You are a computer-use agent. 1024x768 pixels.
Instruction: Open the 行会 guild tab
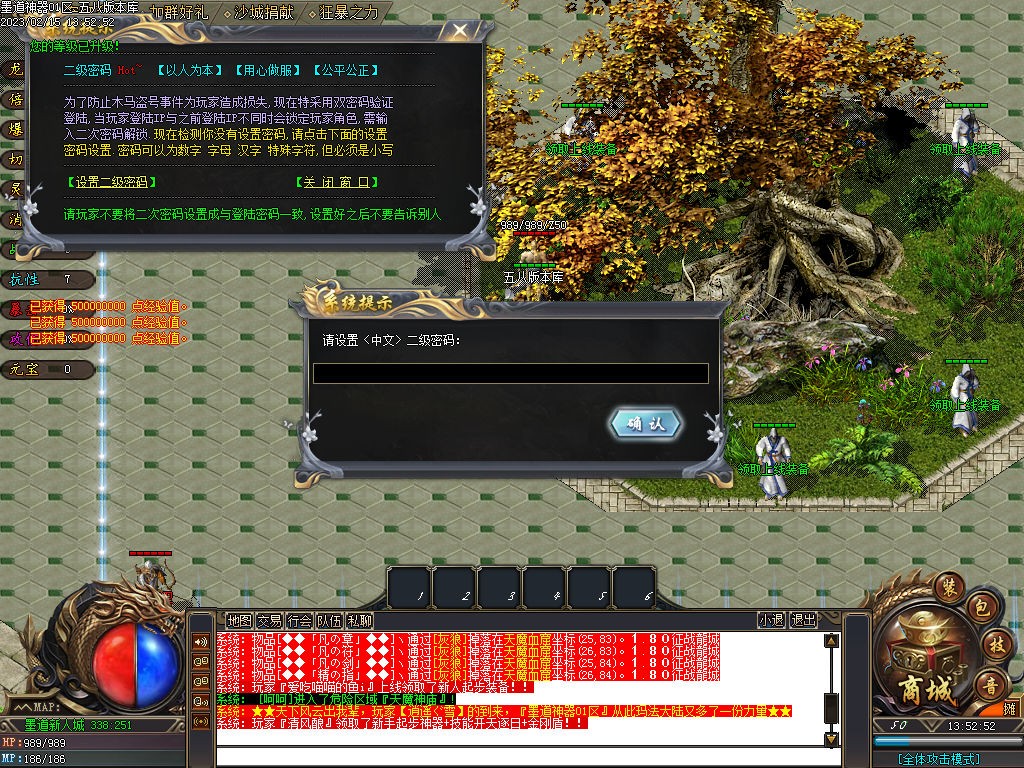[299, 620]
